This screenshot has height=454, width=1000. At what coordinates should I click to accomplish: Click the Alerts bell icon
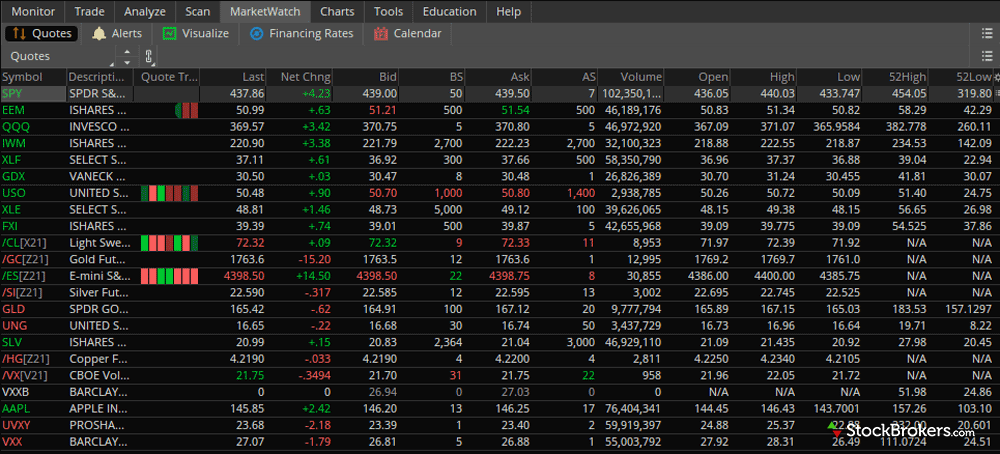(x=99, y=33)
